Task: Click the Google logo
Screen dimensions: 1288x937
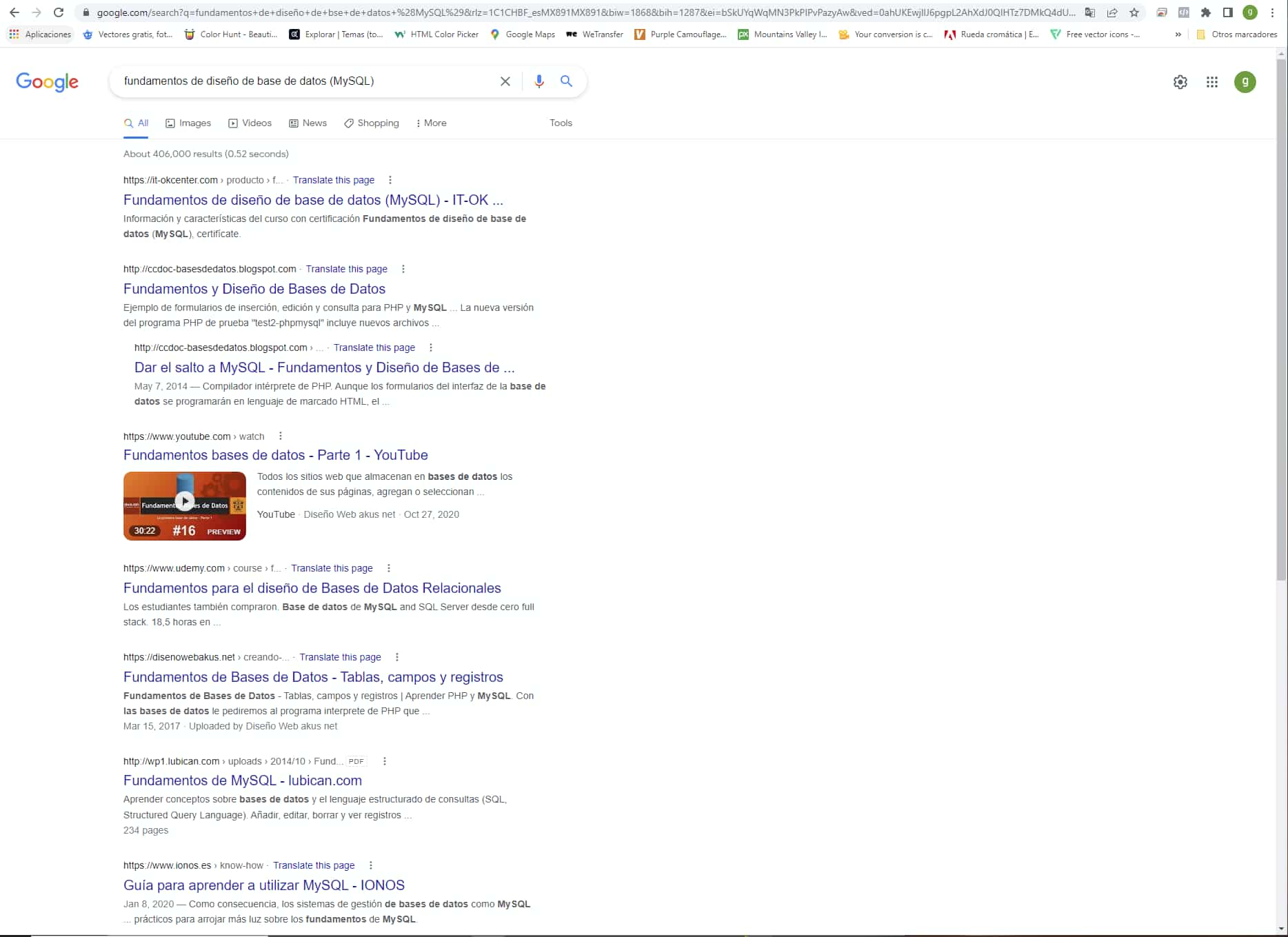Action: [x=47, y=82]
